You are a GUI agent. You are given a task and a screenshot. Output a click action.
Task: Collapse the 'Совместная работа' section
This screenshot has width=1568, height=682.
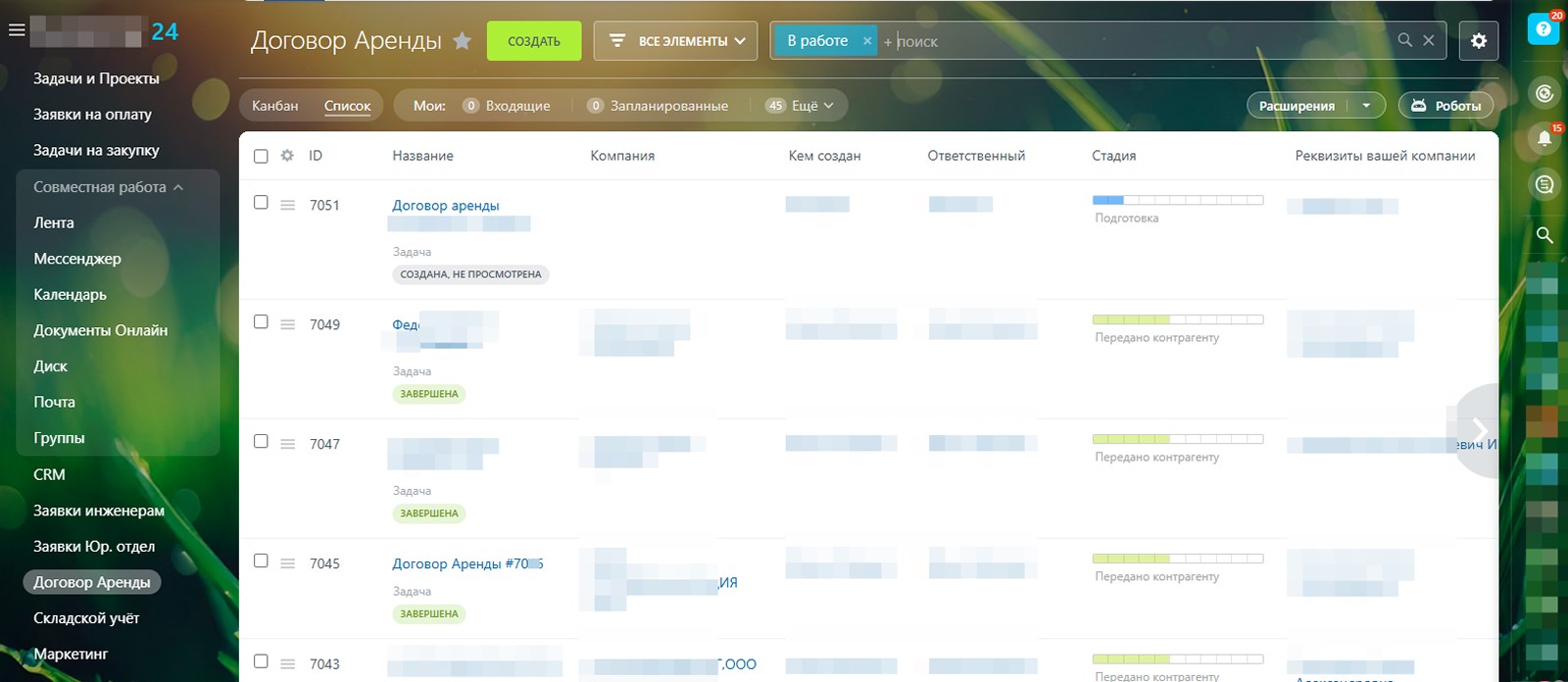[x=178, y=187]
